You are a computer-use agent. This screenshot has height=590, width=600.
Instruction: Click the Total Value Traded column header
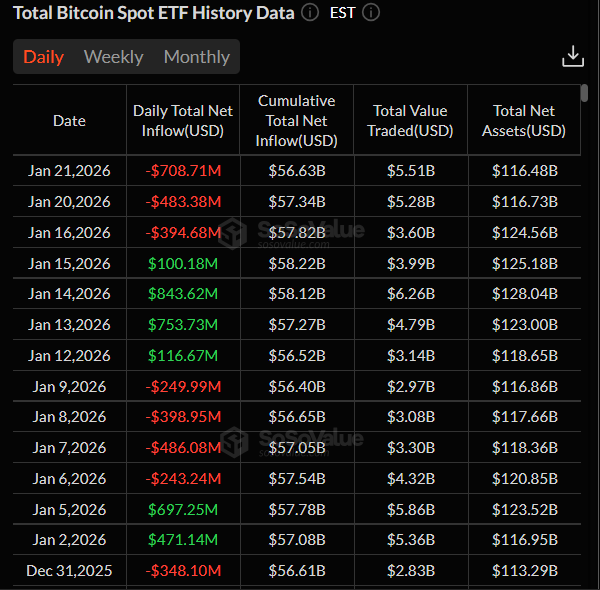(410, 121)
